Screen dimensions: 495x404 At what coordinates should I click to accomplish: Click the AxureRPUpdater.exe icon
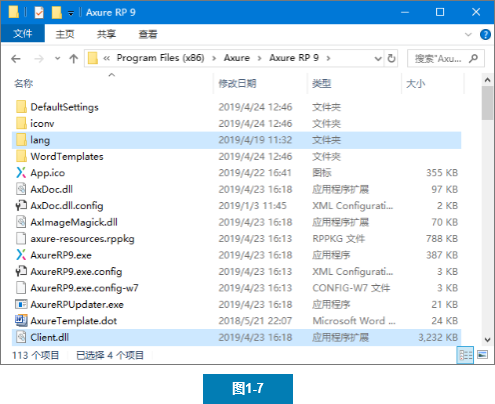click(x=21, y=304)
